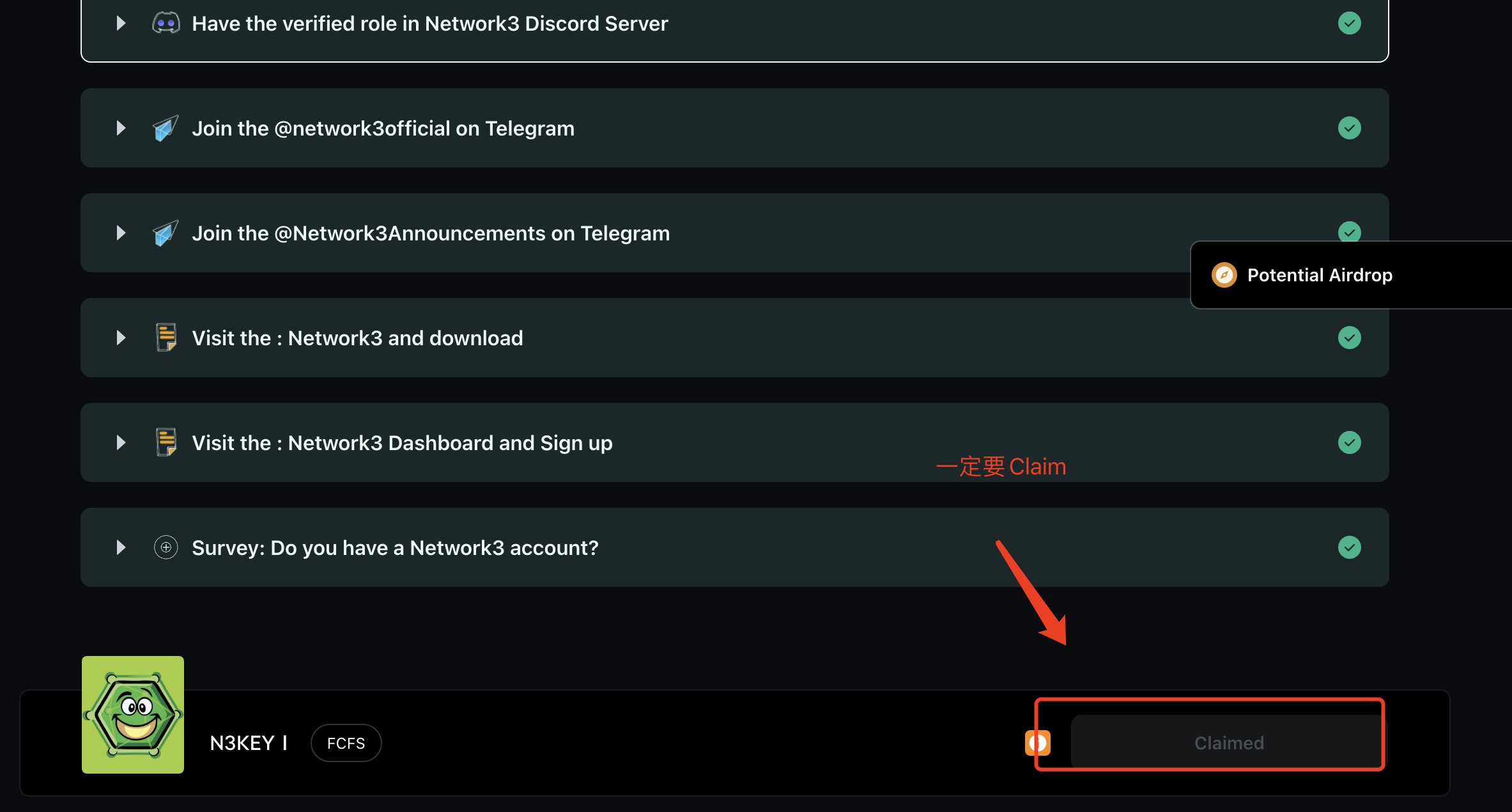This screenshot has height=812, width=1512.
Task: Click document icon on Dashboard Sign up task
Action: [x=166, y=442]
